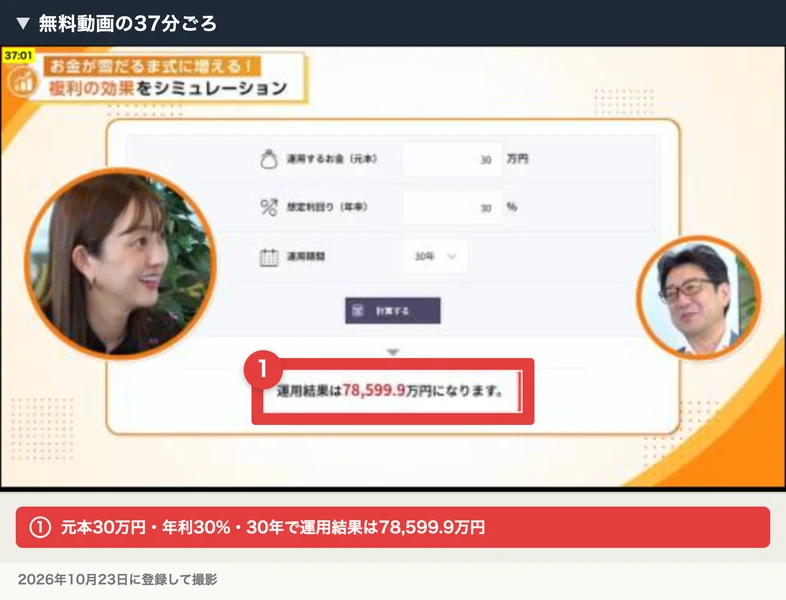Click the 無料動画の37分ごろ header title
This screenshot has height=600, width=786.
pos(127,24)
